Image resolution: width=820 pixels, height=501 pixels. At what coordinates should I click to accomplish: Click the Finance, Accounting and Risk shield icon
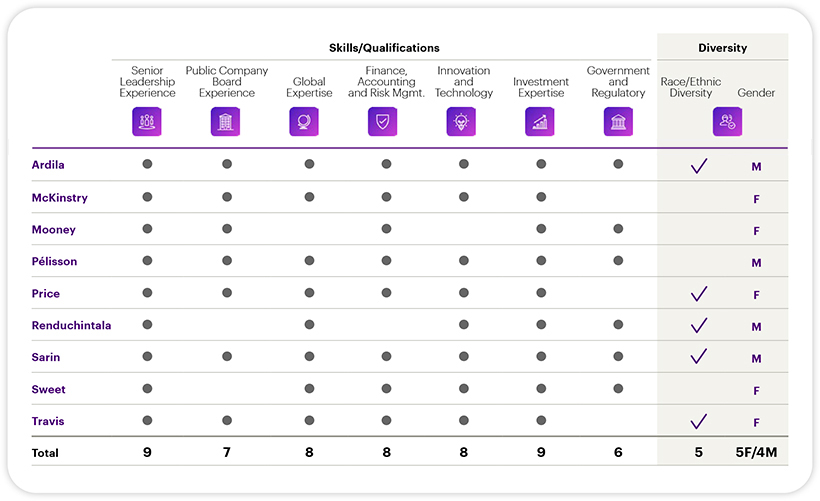[382, 122]
